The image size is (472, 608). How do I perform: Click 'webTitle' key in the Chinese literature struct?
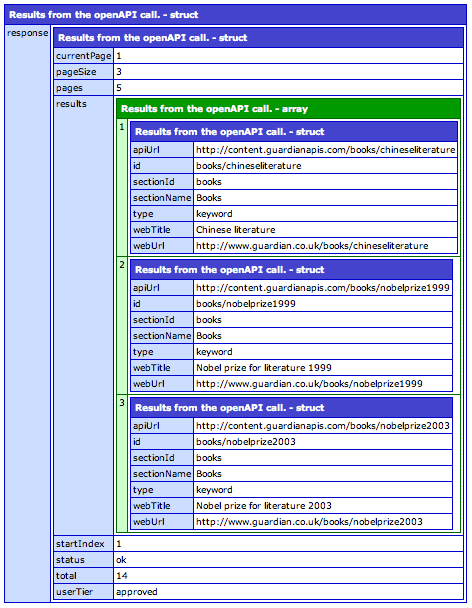(x=162, y=230)
